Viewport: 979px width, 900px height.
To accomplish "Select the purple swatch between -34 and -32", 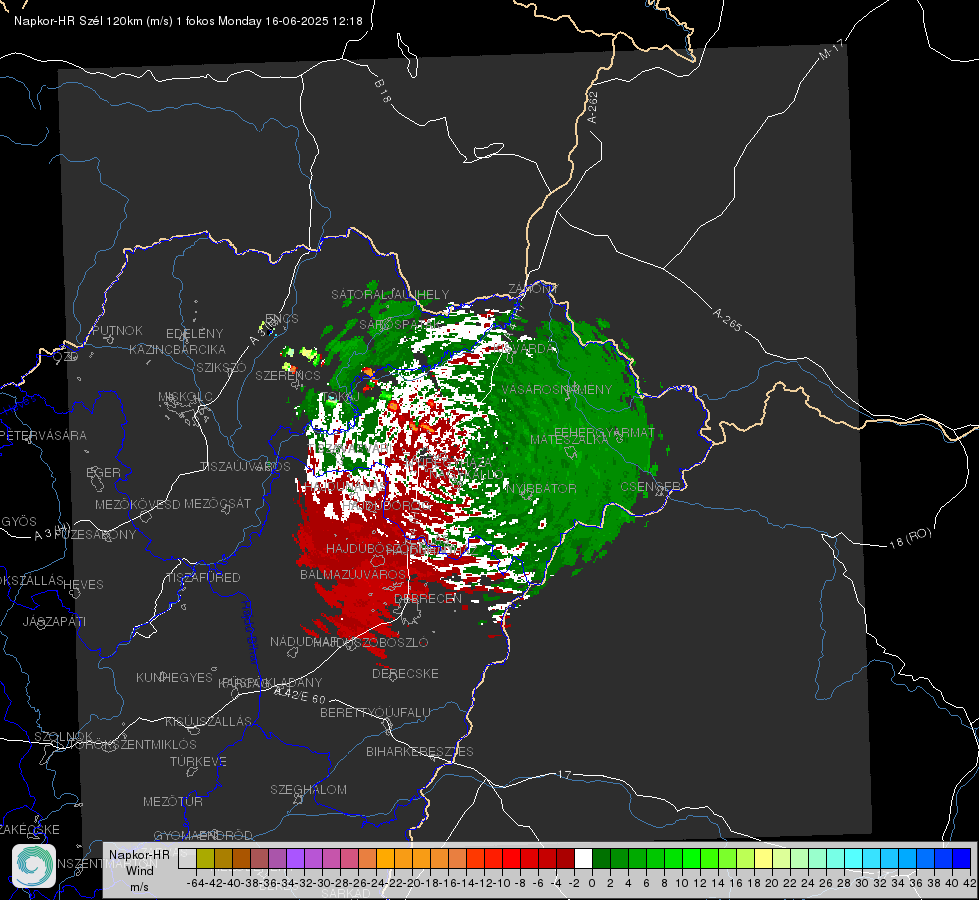I will click(x=295, y=858).
